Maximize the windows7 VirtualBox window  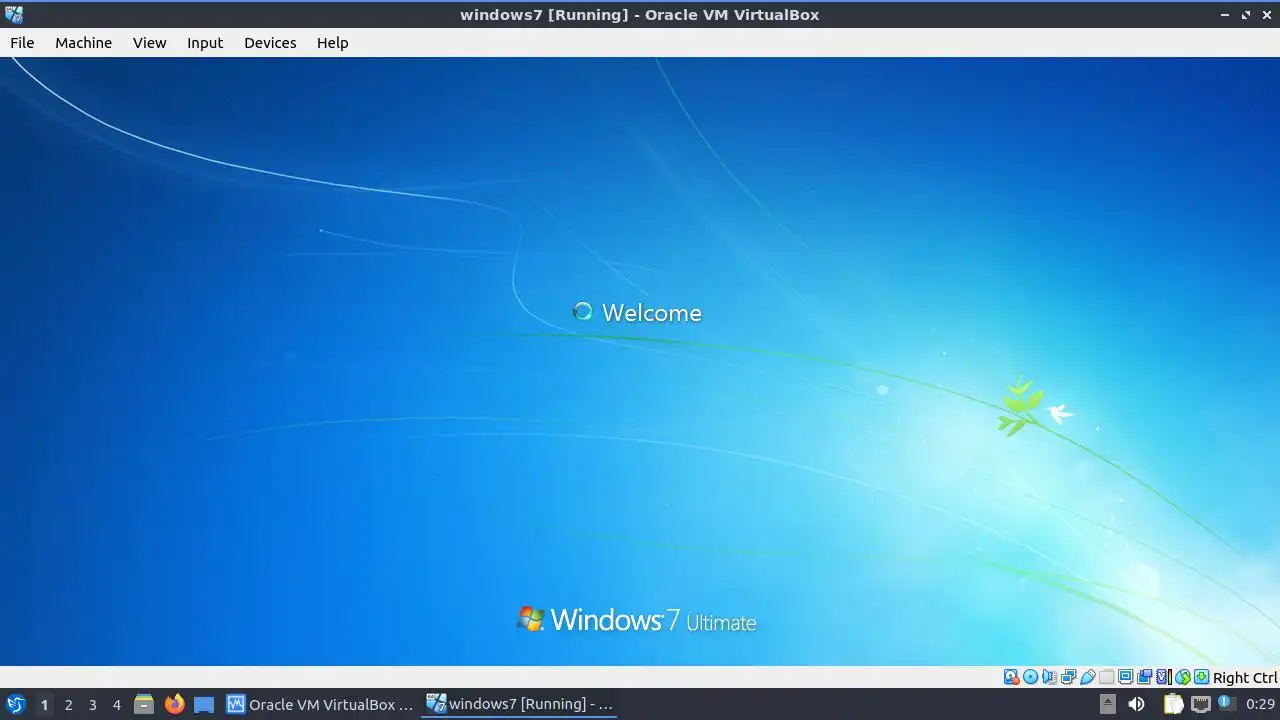(1246, 14)
